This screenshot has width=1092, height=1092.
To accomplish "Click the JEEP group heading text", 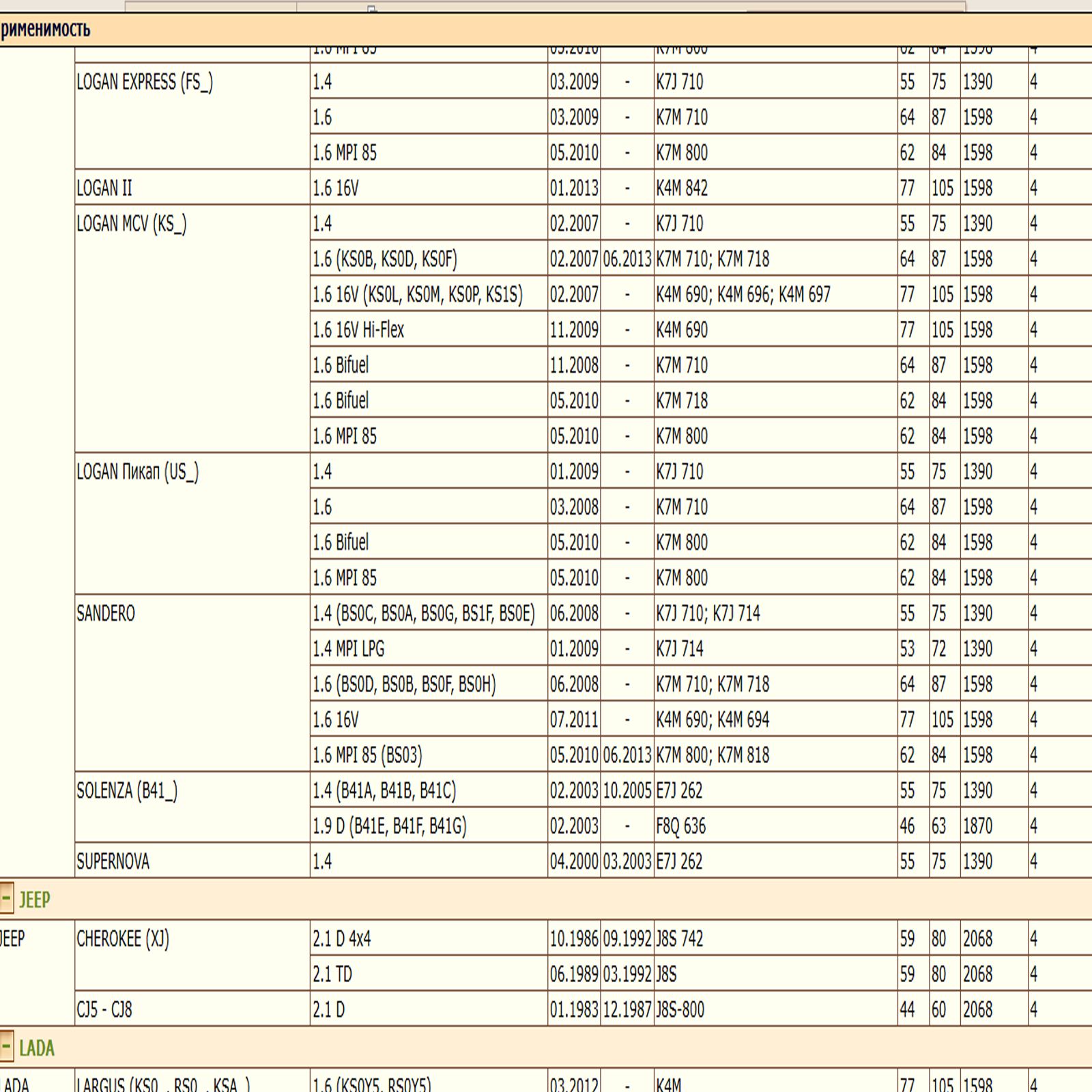I will point(34,900).
